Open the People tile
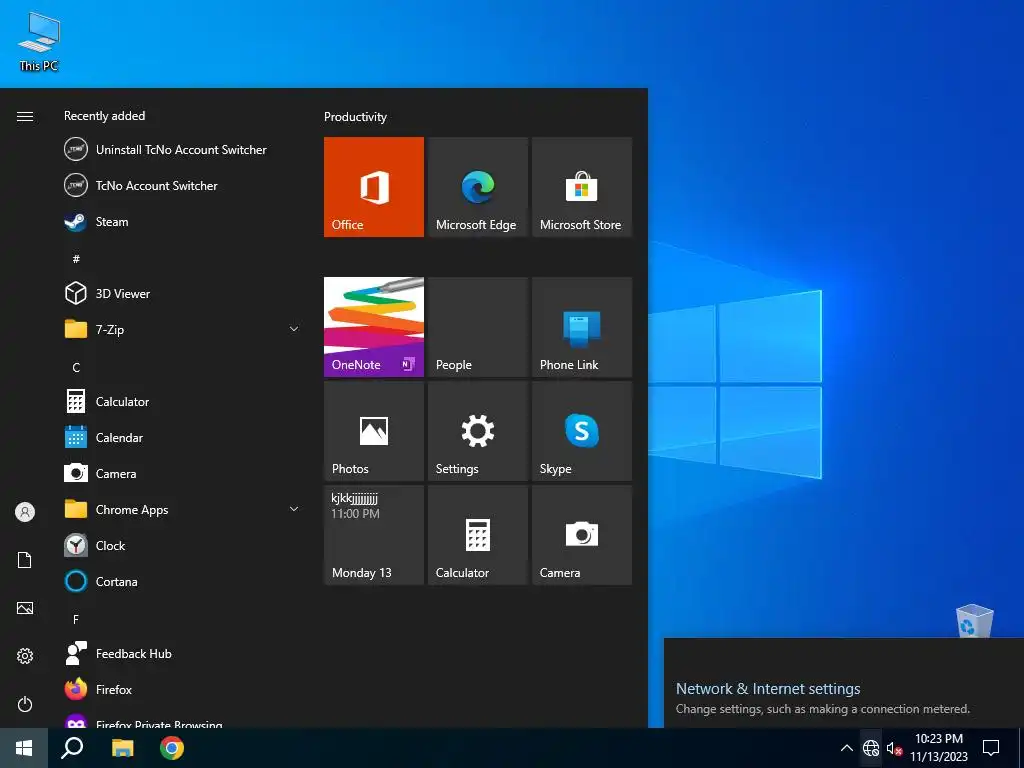 pyautogui.click(x=477, y=327)
